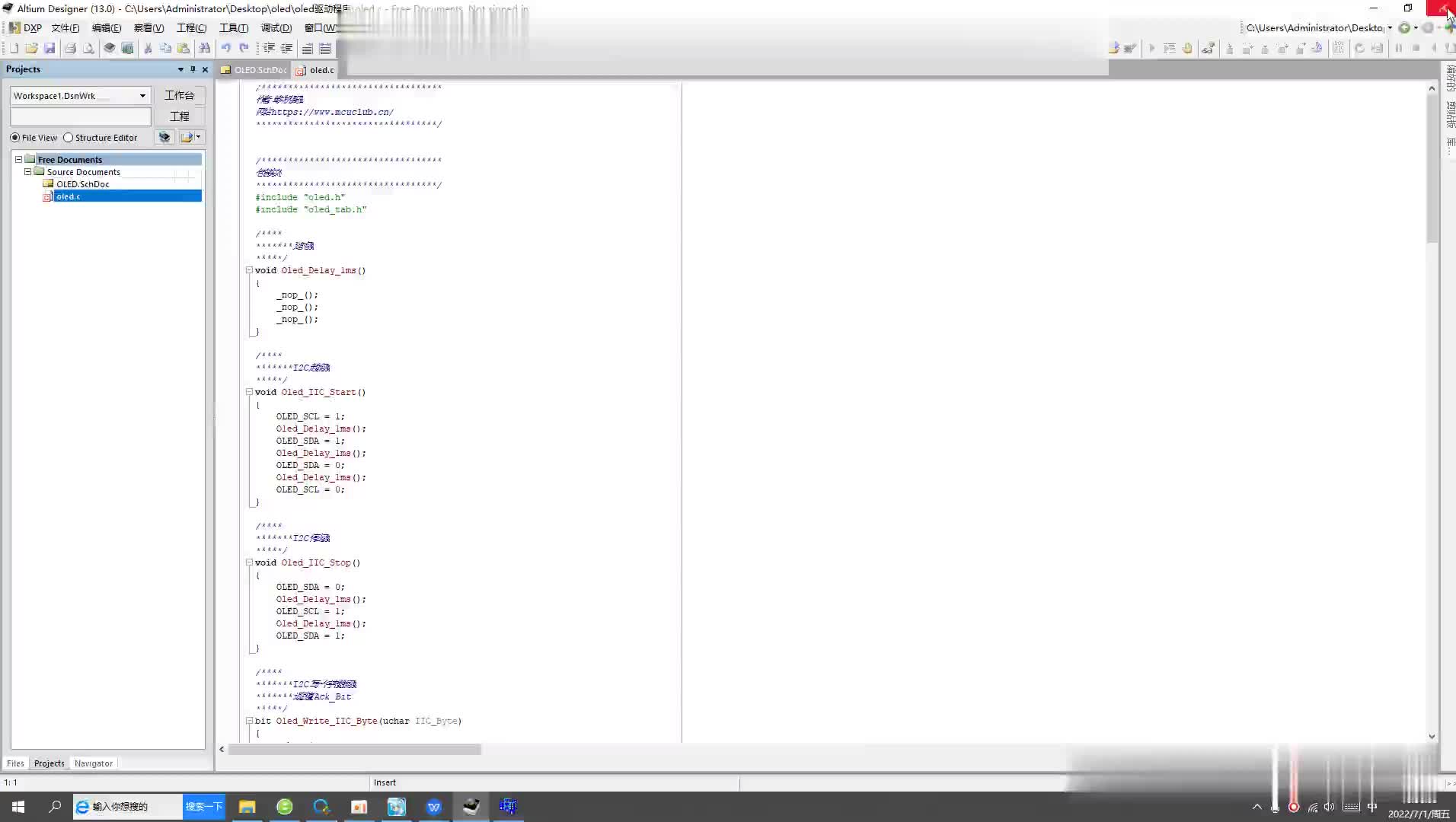Click the 工程 project button

coord(180,116)
